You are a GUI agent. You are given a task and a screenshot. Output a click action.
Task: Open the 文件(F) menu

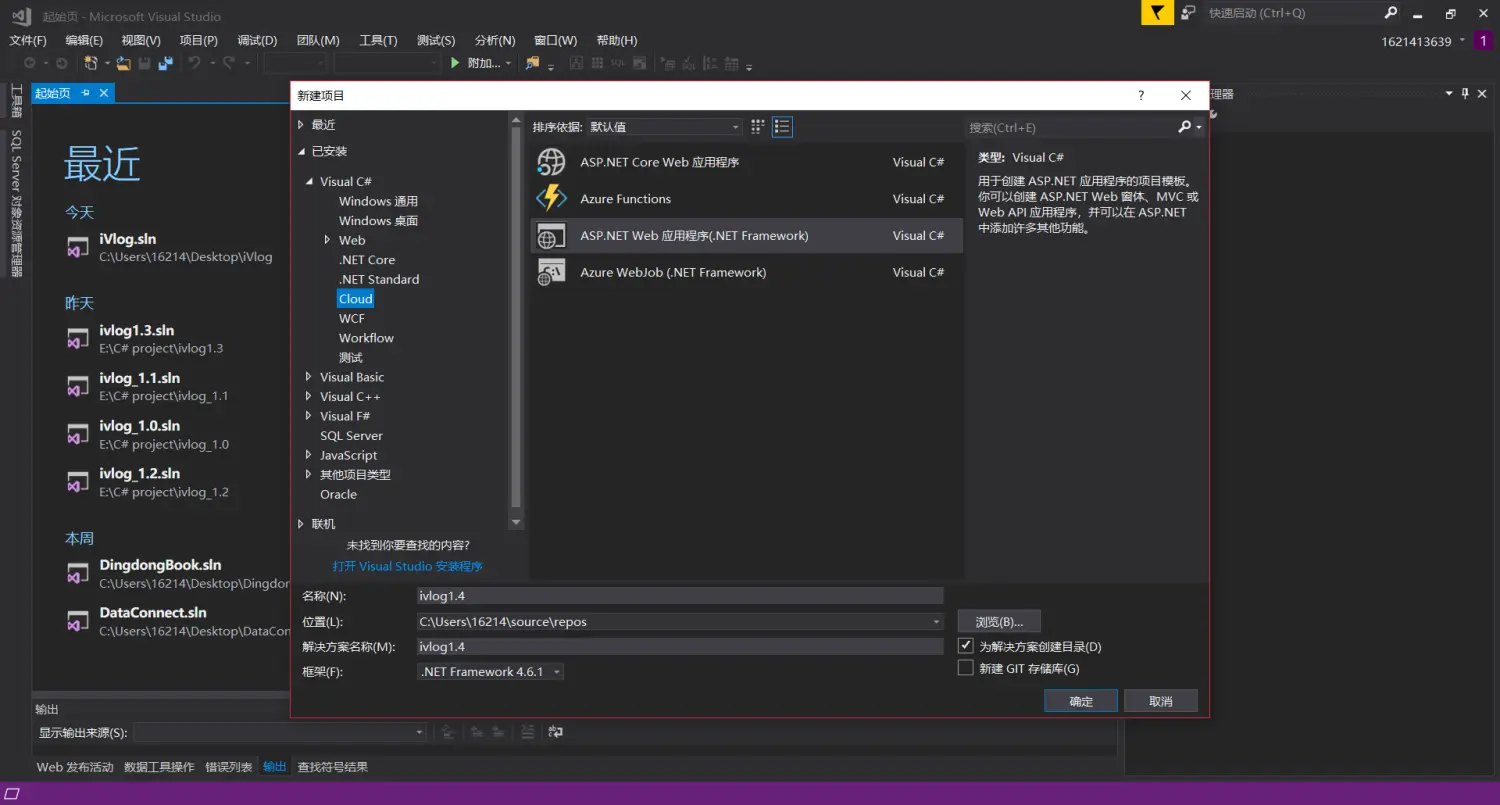point(28,41)
